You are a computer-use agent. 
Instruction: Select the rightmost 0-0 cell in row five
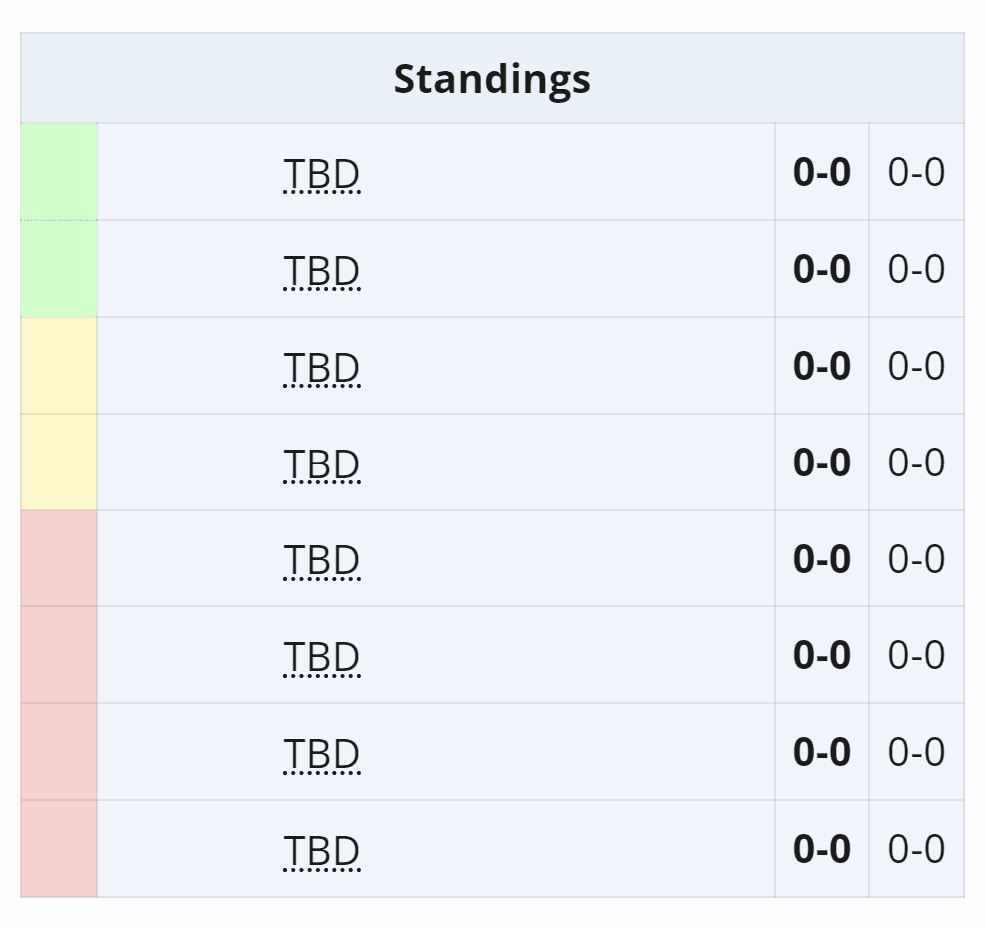917,559
